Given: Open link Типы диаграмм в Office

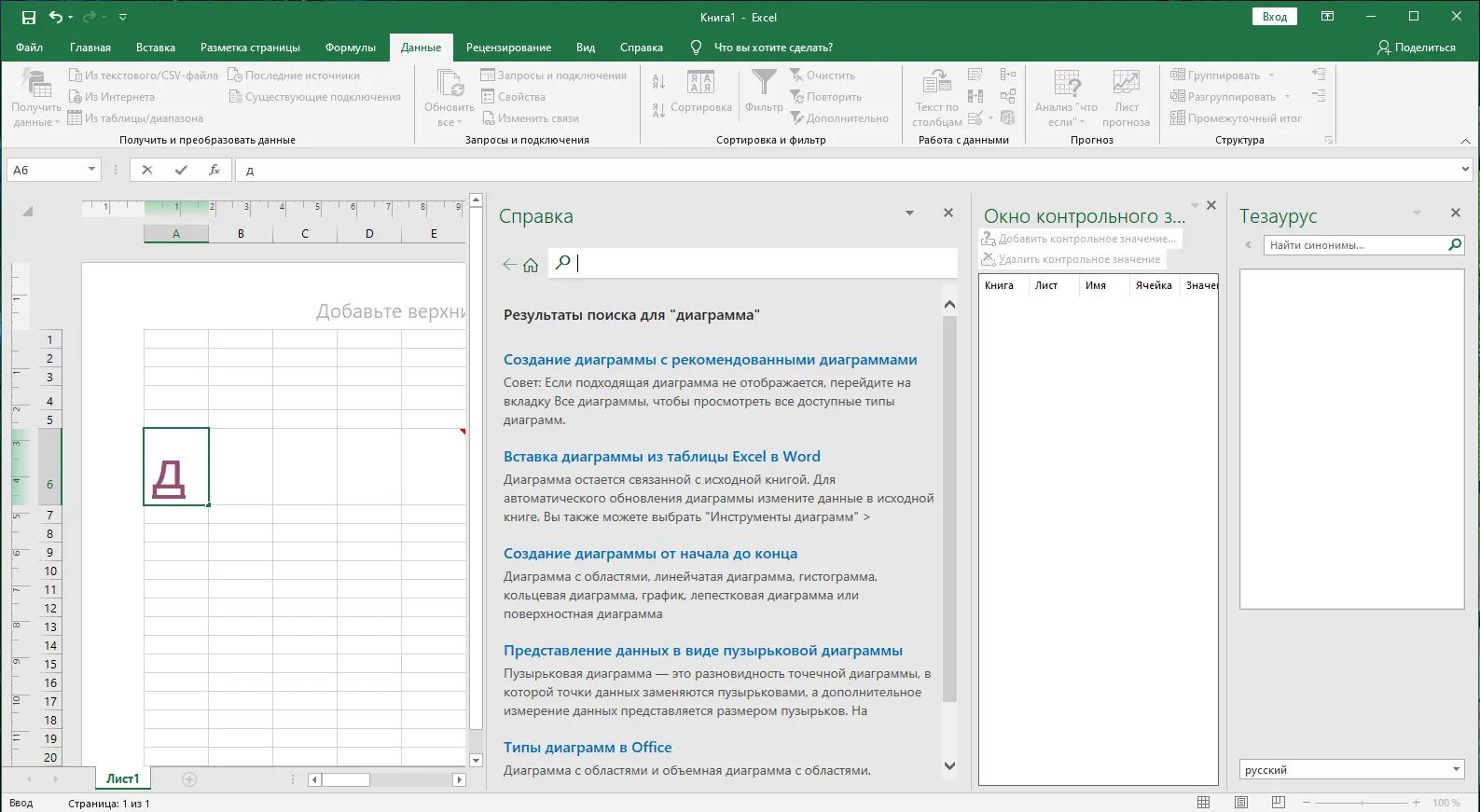Looking at the screenshot, I should [588, 748].
